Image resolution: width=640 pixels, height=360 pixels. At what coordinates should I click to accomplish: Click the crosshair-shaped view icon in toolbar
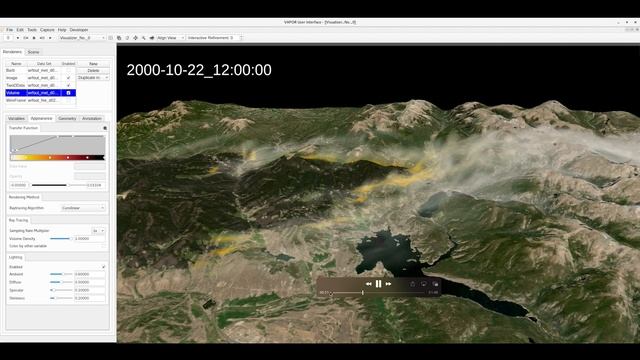coord(136,38)
